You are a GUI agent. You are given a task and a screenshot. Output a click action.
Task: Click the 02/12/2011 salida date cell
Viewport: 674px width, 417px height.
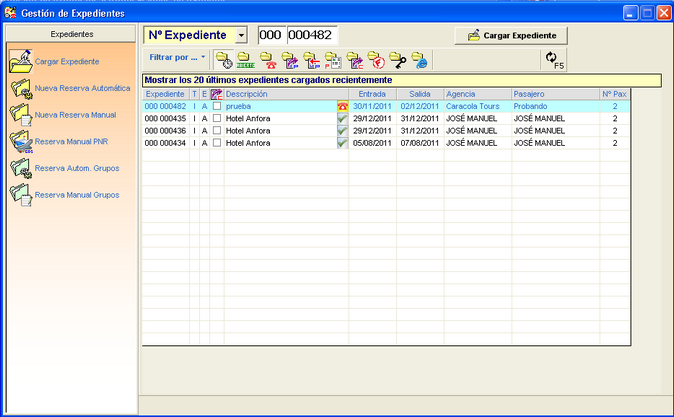pyautogui.click(x=420, y=106)
